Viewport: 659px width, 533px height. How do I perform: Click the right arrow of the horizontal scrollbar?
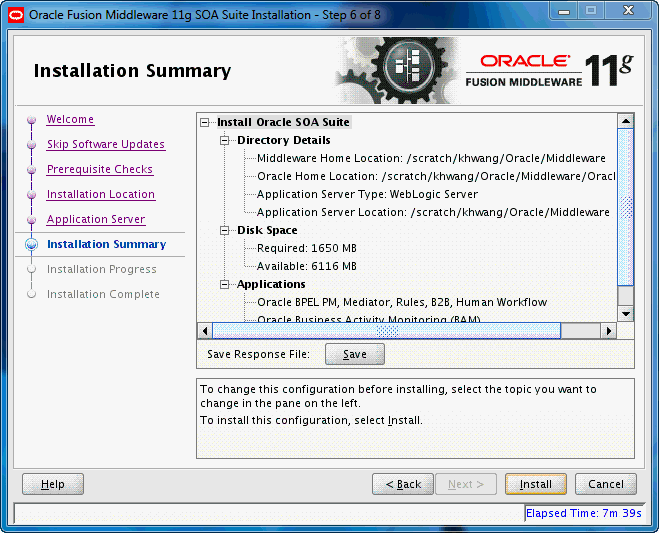609,331
